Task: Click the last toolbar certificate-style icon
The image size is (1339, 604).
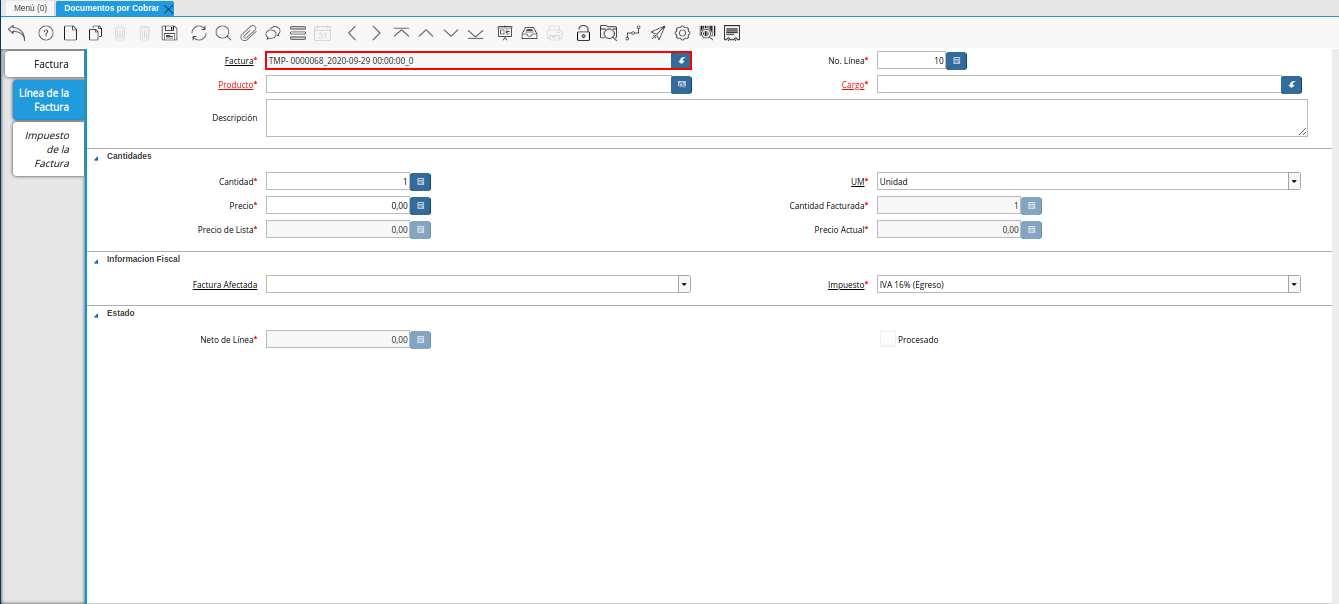Action: pos(732,33)
